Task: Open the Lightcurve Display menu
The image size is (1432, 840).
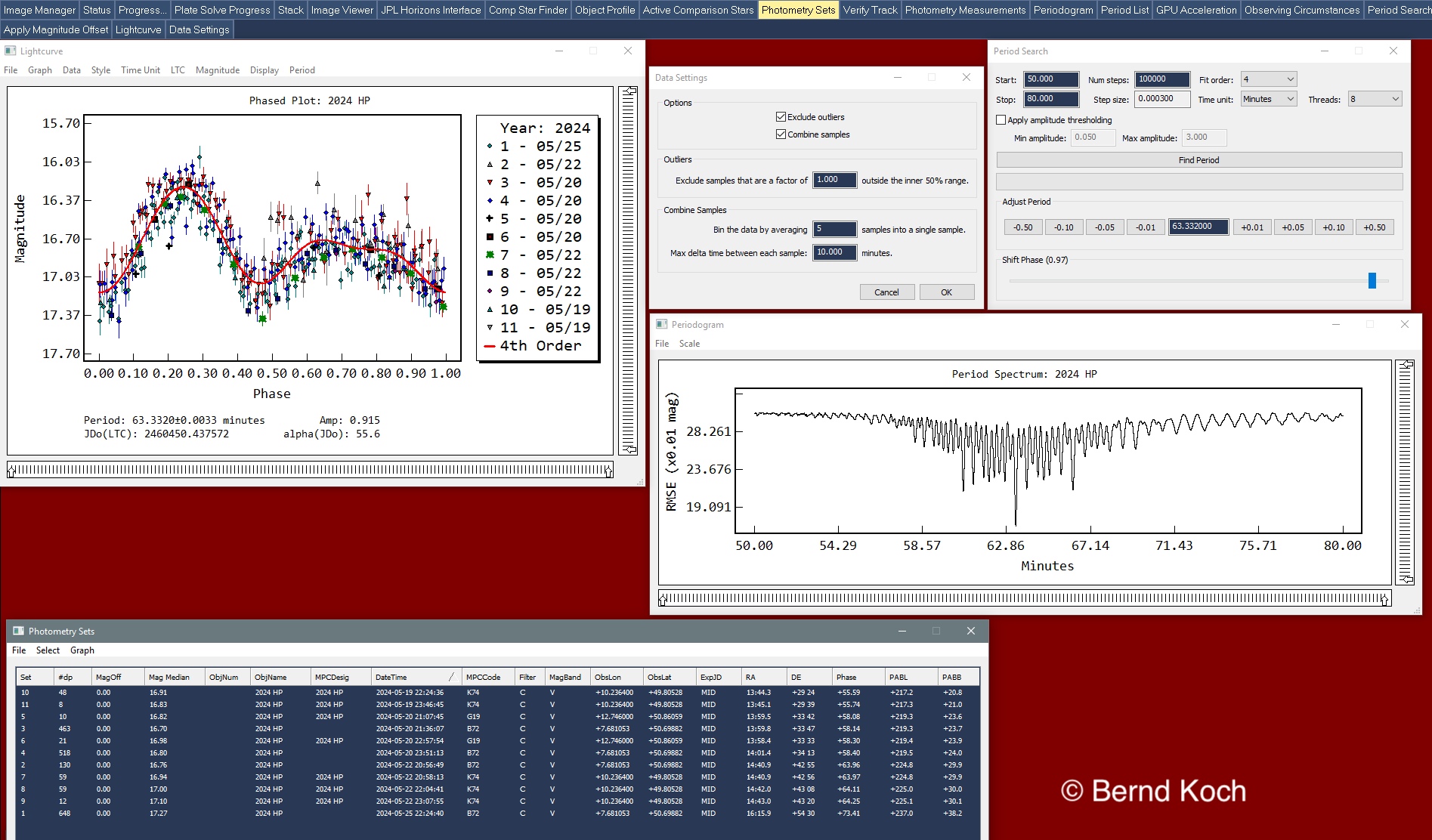Action: (264, 69)
